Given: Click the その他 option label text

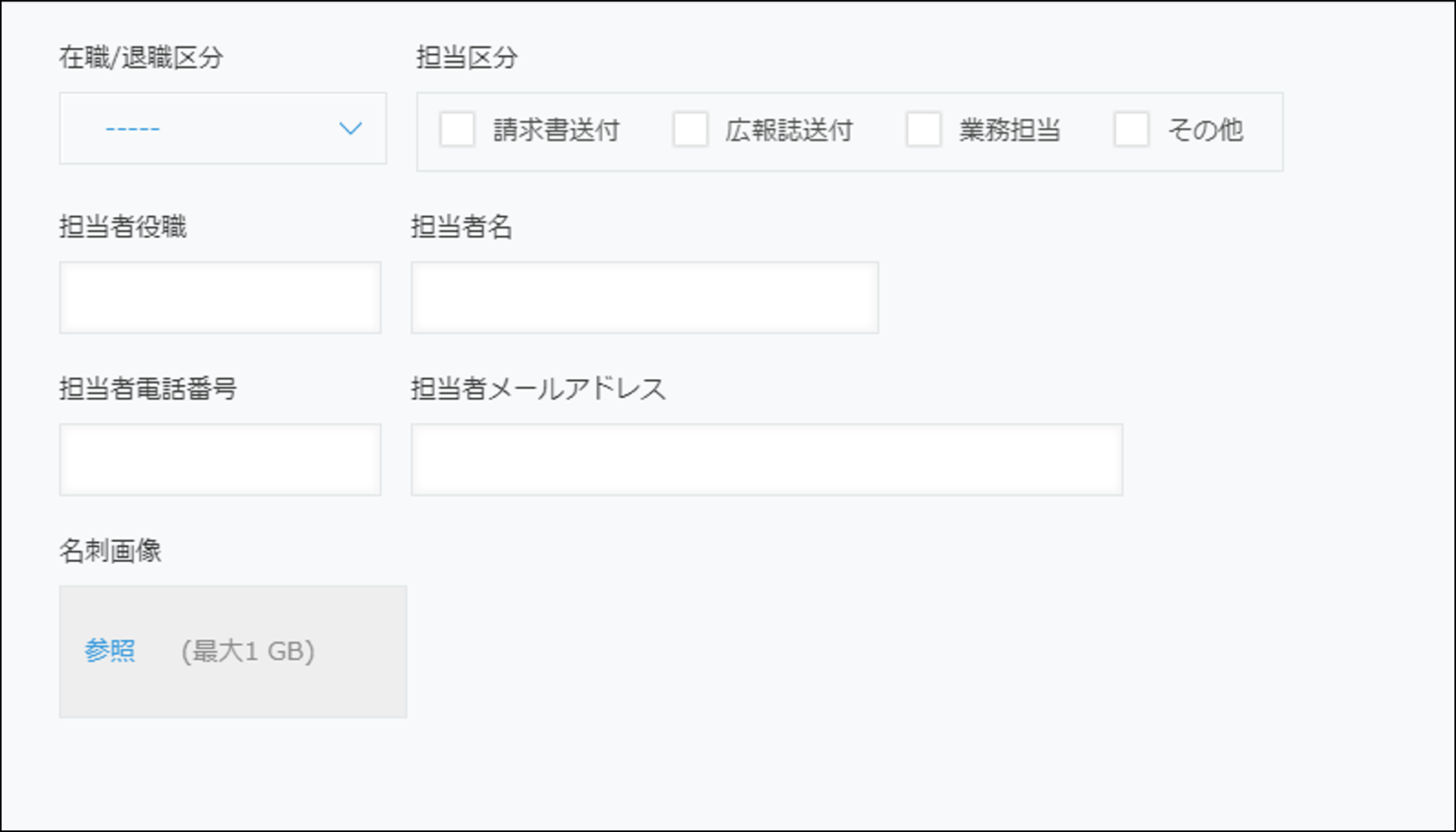Looking at the screenshot, I should [x=1205, y=130].
